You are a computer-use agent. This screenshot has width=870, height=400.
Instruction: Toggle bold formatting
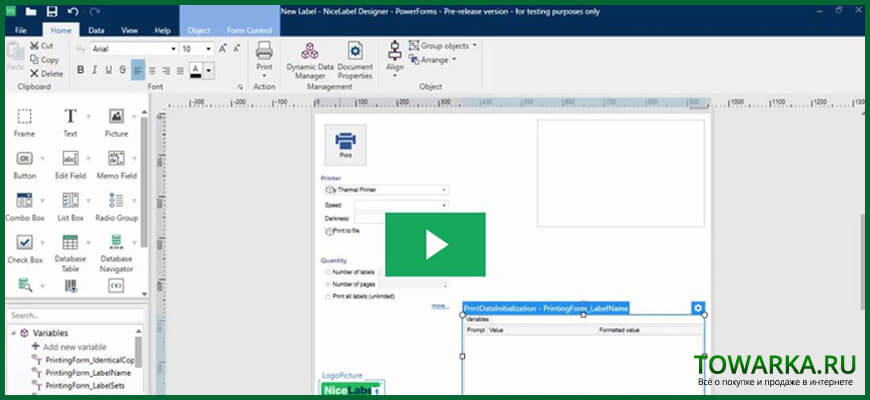pyautogui.click(x=80, y=70)
